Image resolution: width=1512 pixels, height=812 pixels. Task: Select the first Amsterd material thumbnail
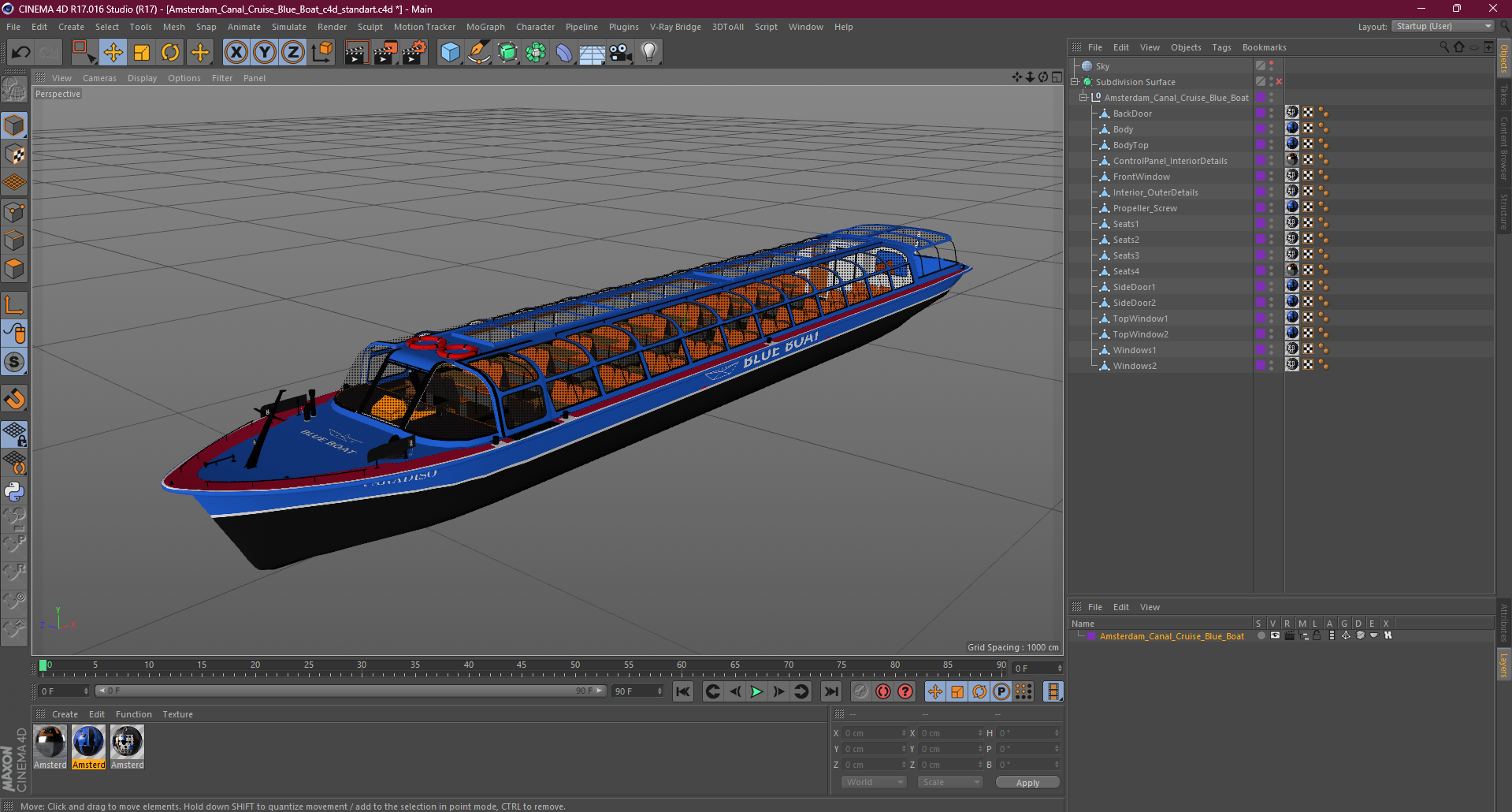[50, 742]
